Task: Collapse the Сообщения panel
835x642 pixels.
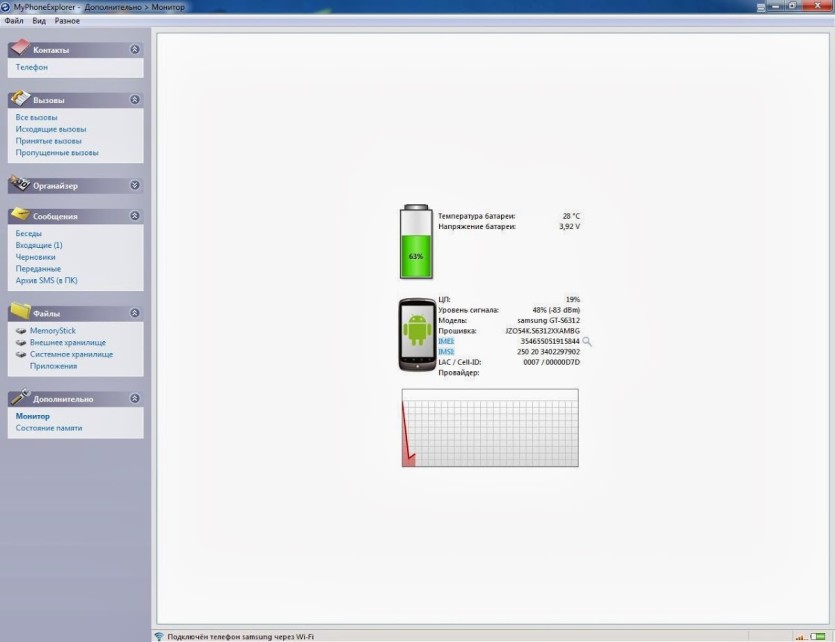Action: (135, 216)
